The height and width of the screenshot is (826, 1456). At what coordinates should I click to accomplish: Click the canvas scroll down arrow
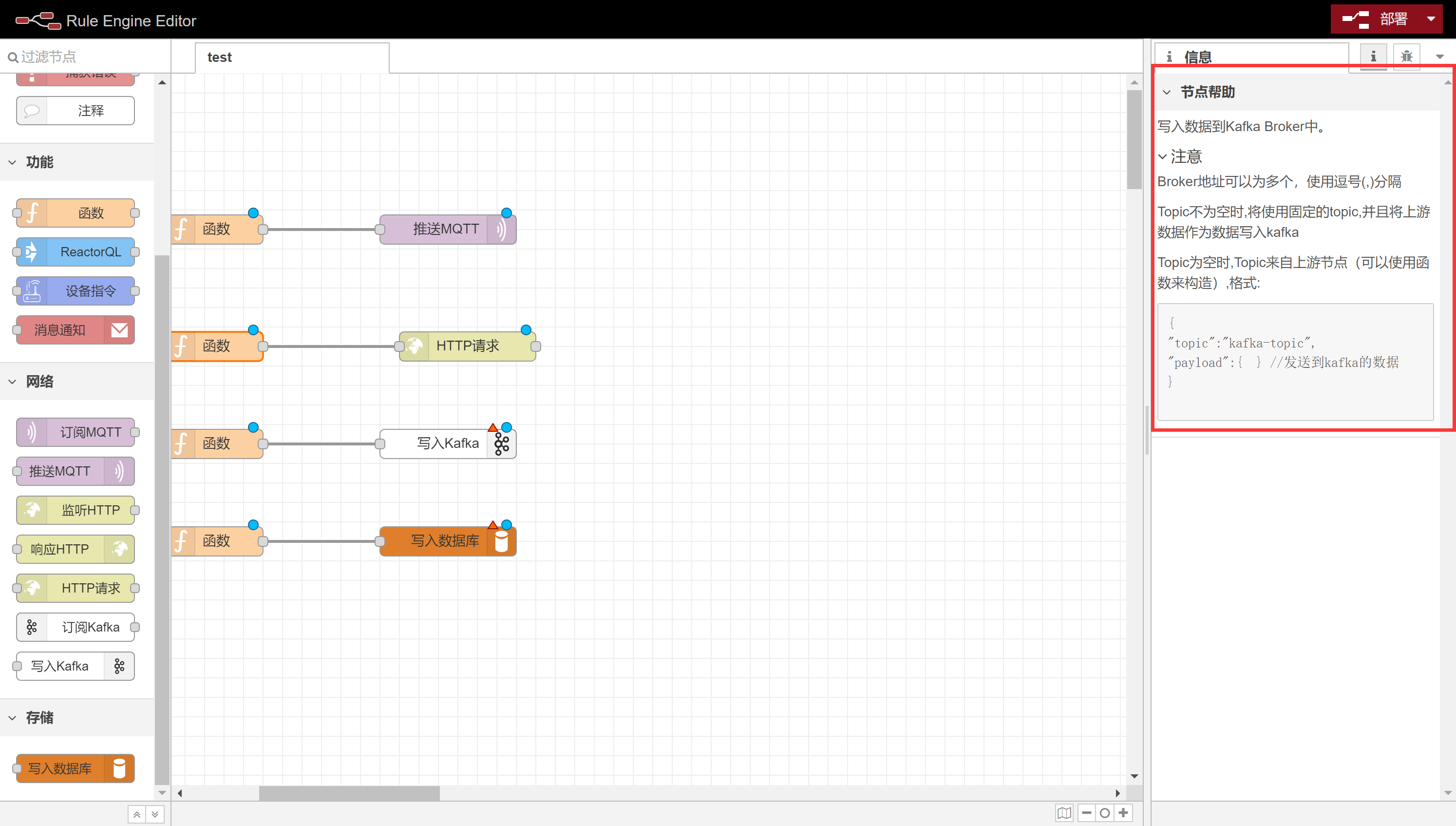tap(1134, 776)
